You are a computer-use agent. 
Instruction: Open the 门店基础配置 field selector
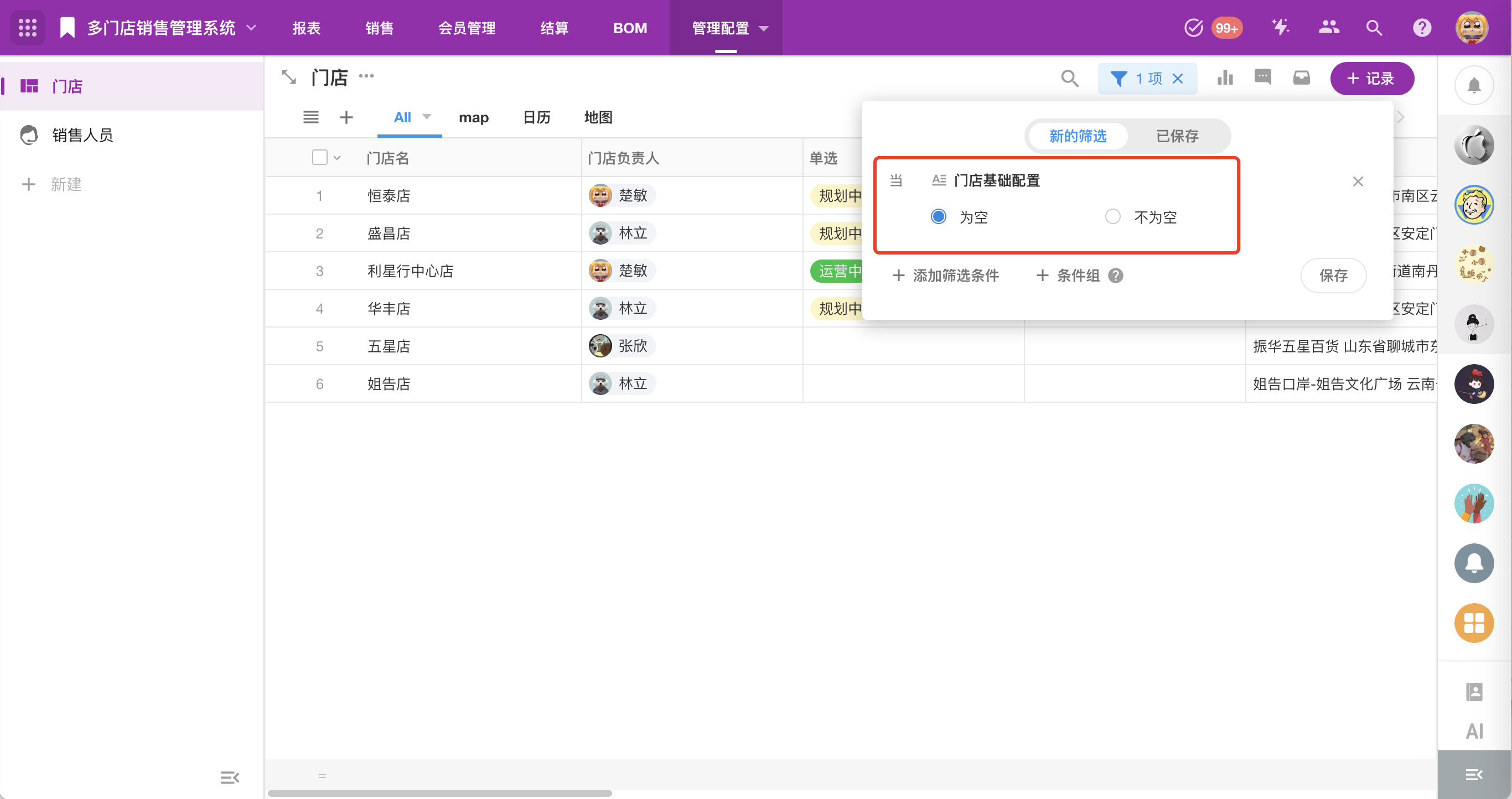pos(986,180)
